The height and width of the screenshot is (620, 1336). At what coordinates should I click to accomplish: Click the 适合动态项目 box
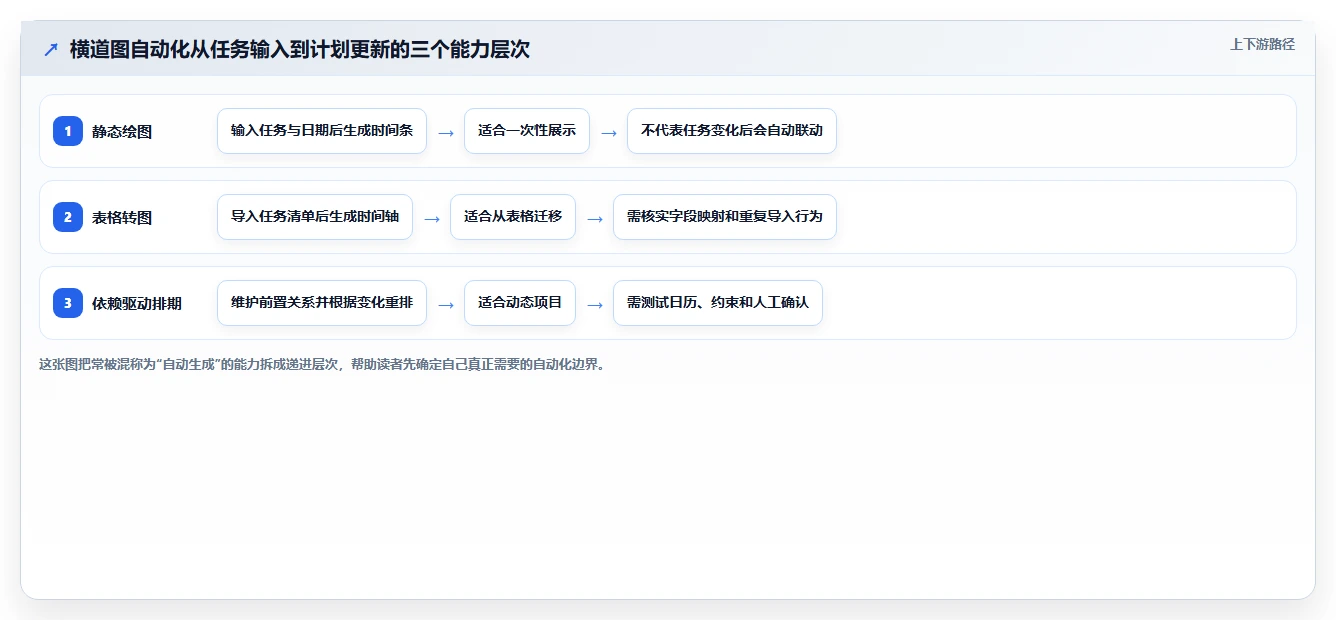[x=520, y=303]
